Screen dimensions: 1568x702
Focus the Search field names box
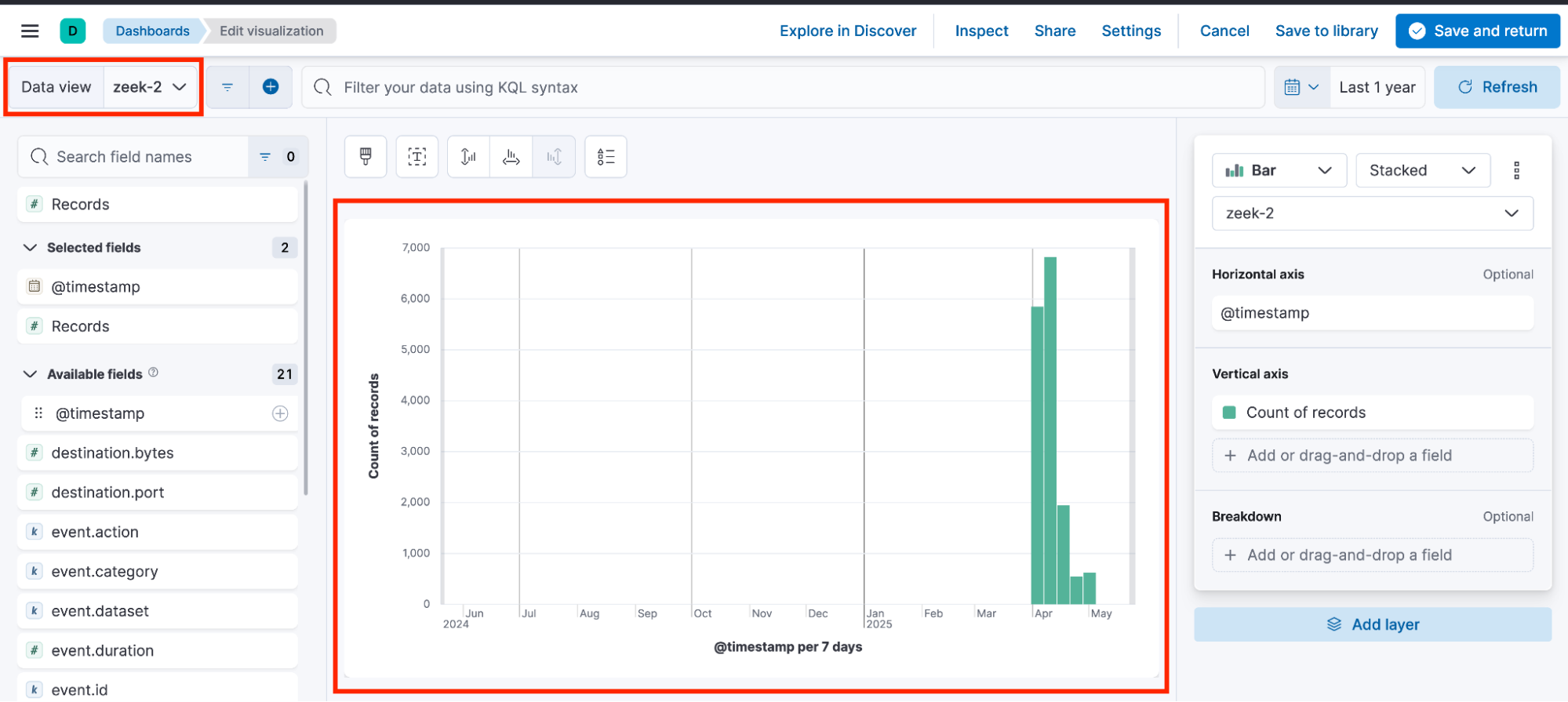click(133, 157)
